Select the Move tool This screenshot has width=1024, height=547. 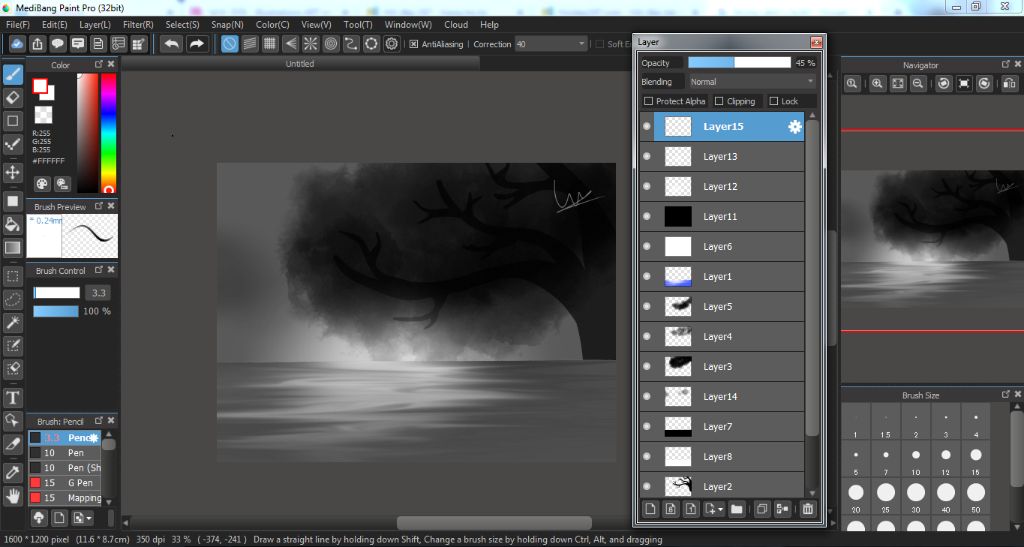[12, 172]
